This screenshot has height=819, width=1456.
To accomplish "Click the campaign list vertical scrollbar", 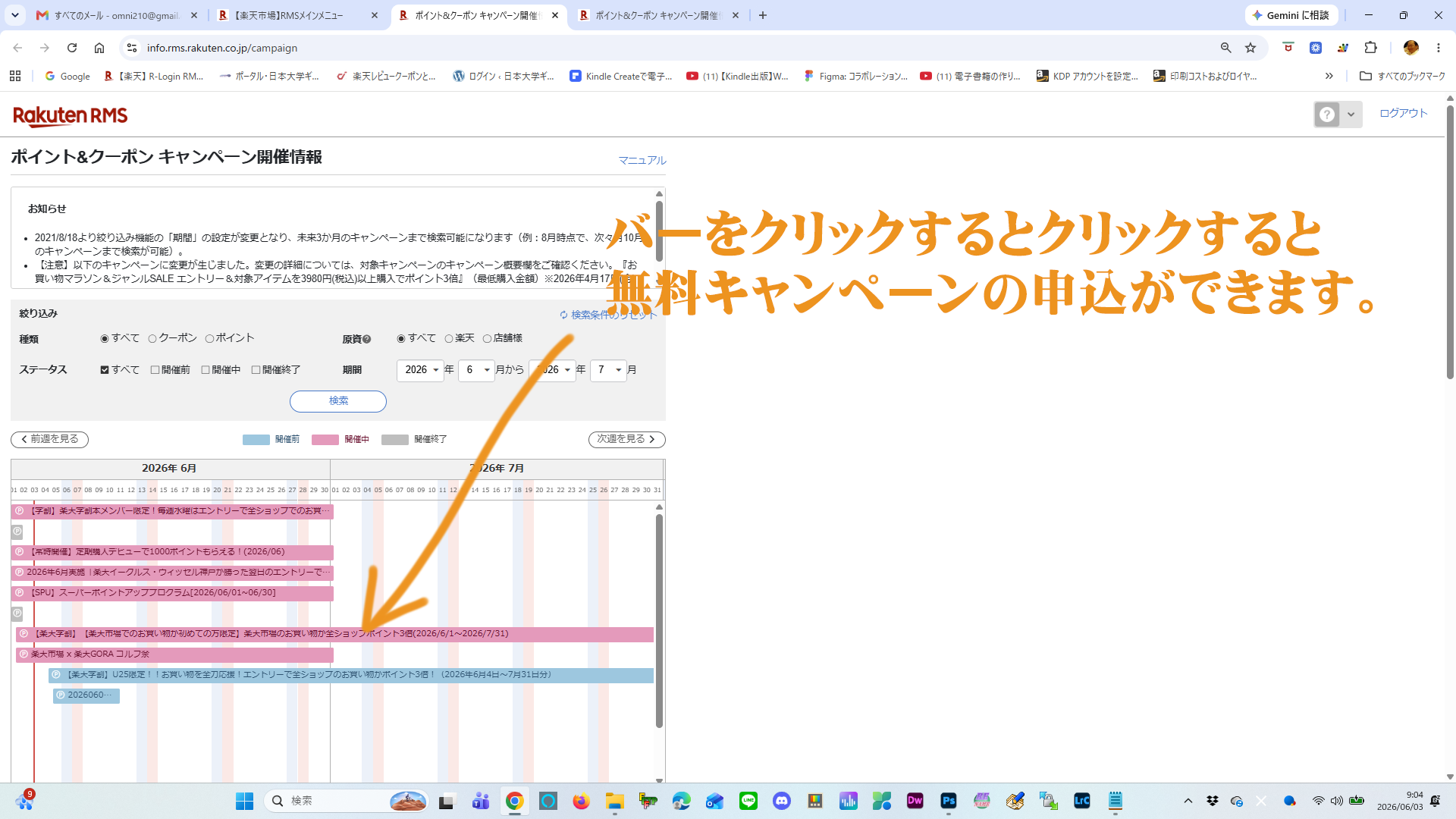I will click(x=659, y=620).
